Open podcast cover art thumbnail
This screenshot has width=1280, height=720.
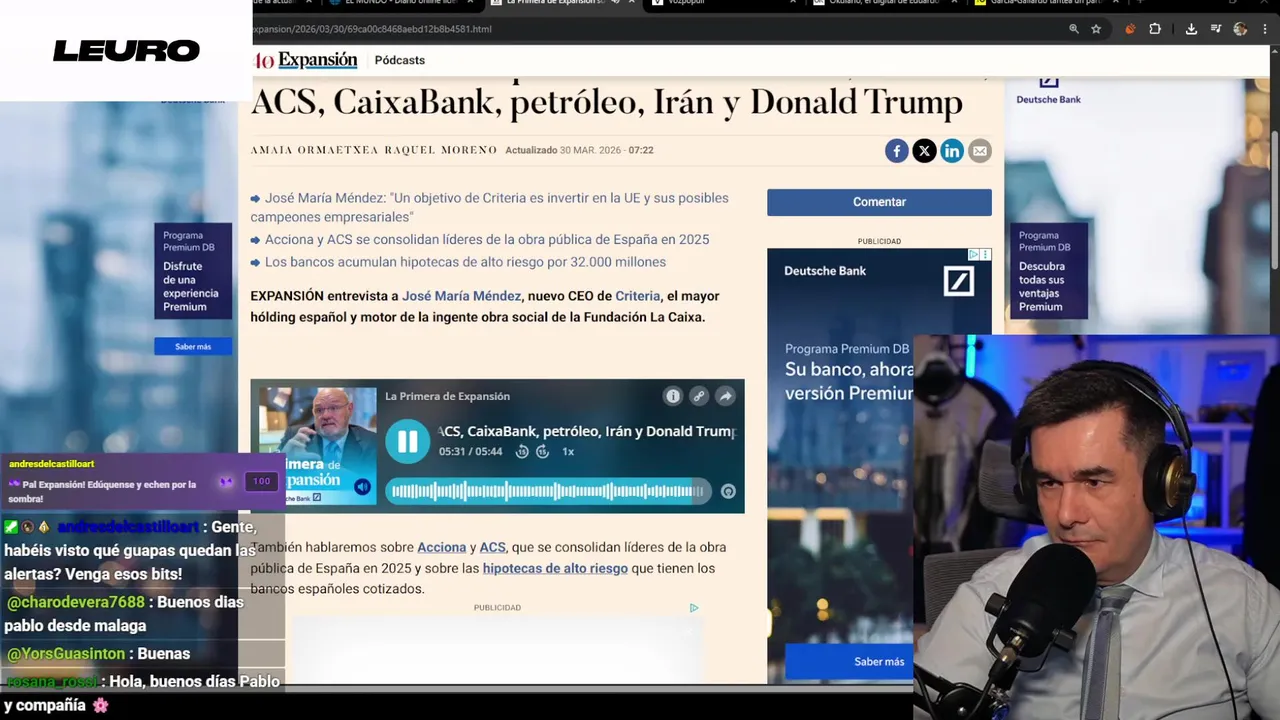pyautogui.click(x=318, y=446)
